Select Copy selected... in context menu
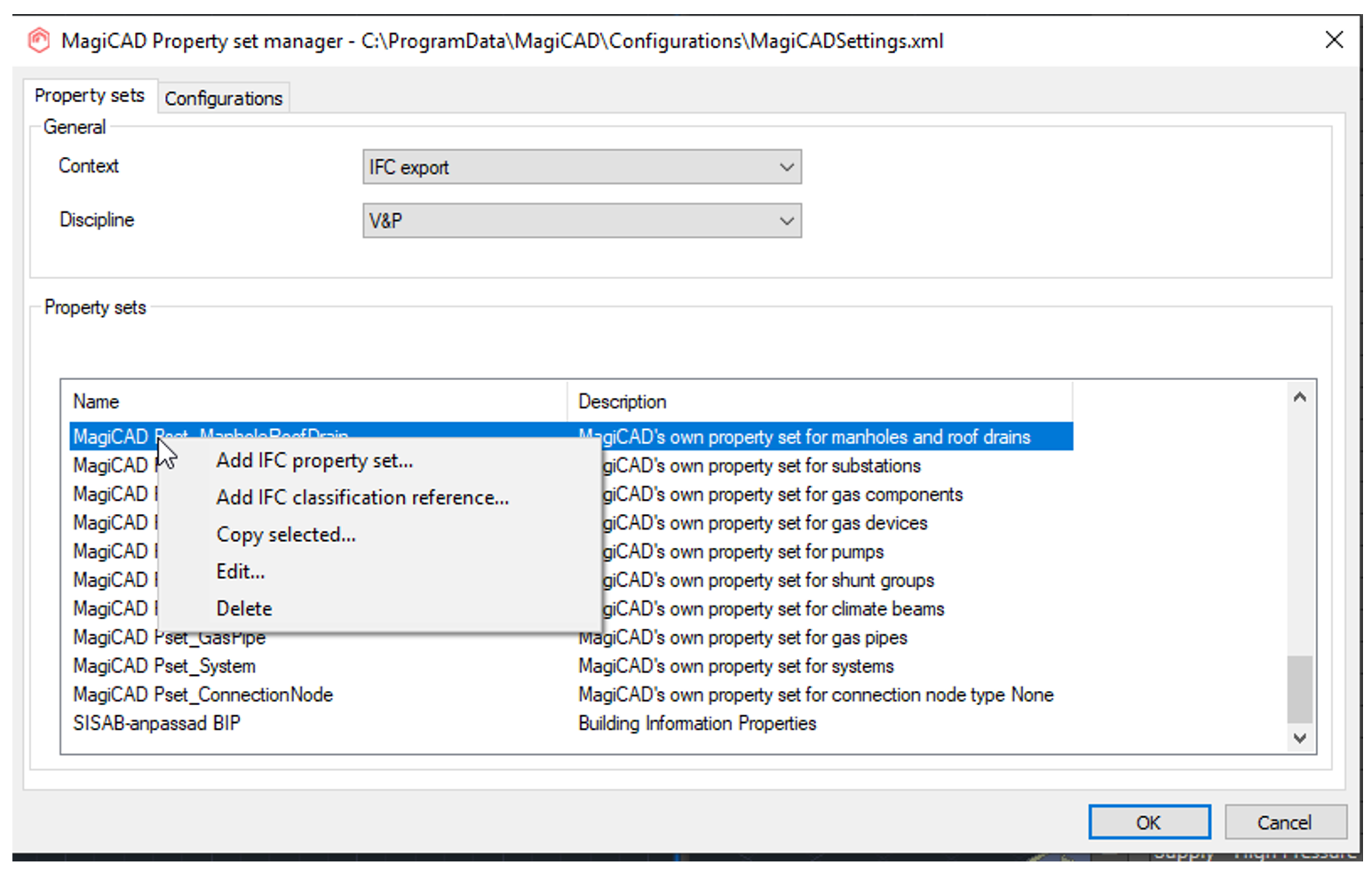The height and width of the screenshot is (873, 1372). point(286,535)
